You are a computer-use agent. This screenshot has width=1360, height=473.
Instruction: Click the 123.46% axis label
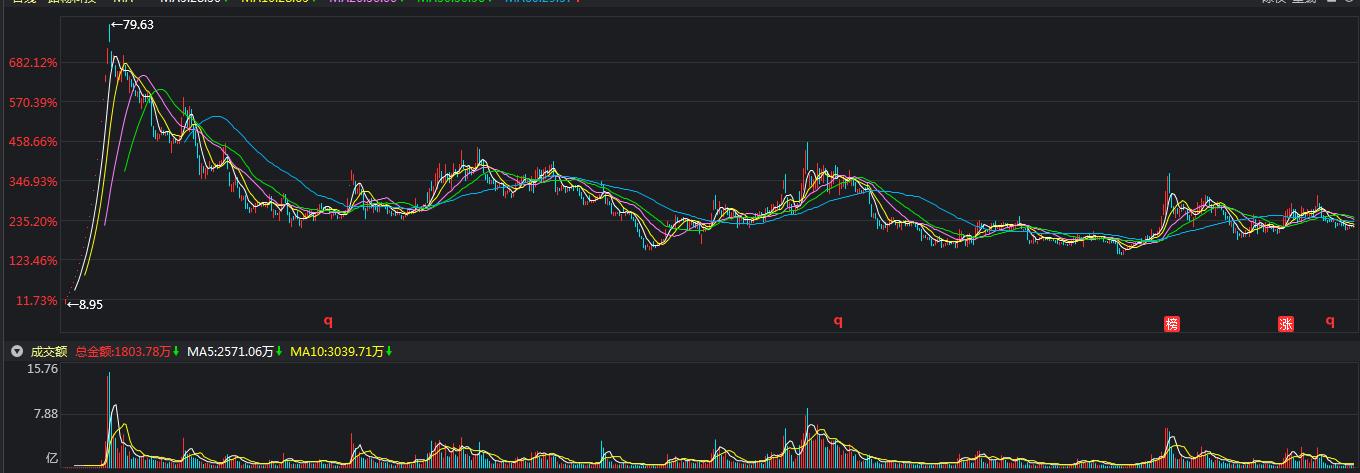[x=32, y=261]
